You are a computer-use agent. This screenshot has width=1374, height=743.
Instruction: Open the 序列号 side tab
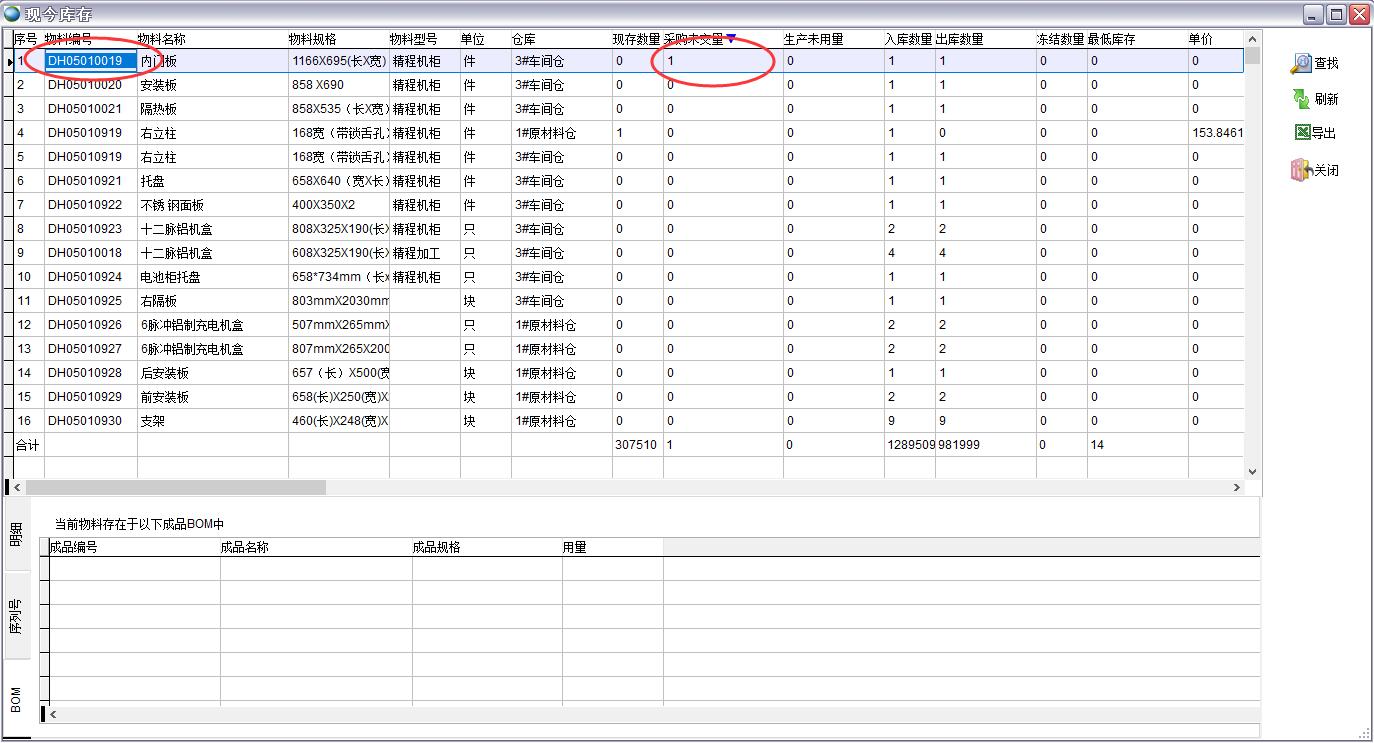15,616
